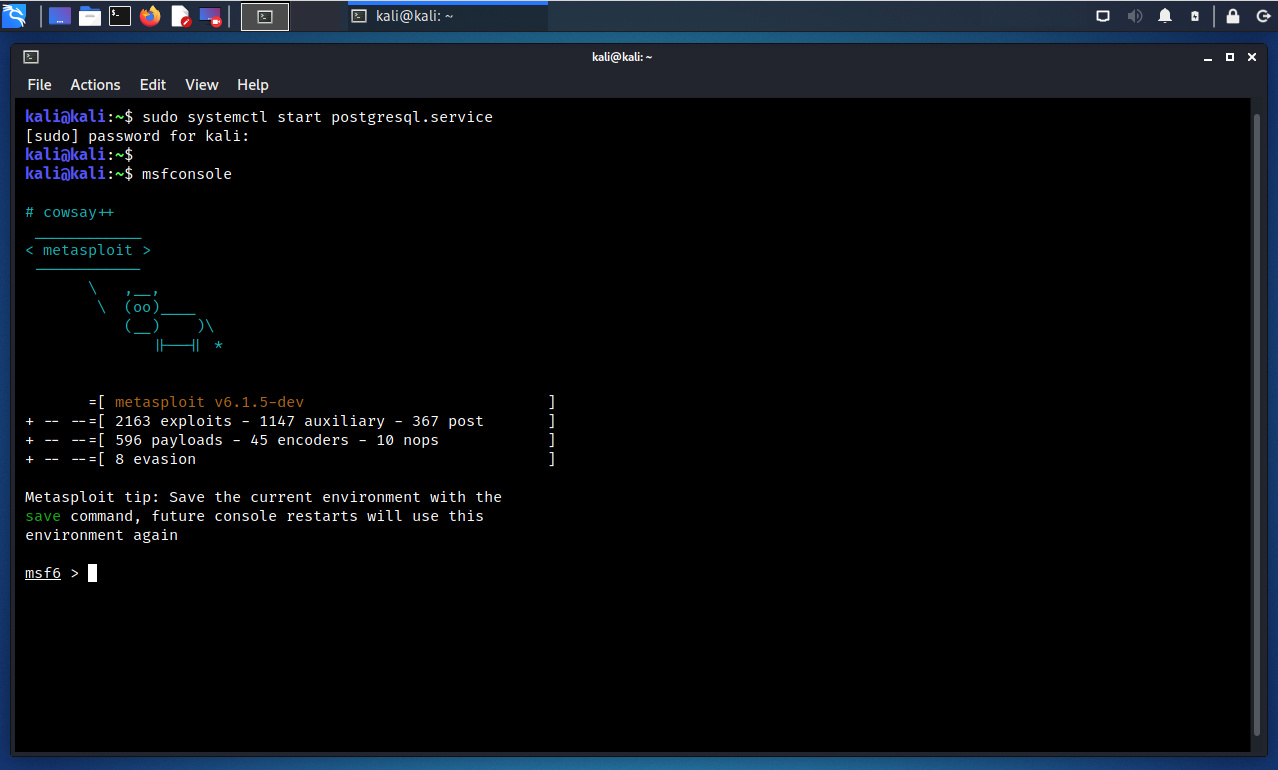The width and height of the screenshot is (1278, 770).
Task: Launch Firefox browser
Action: (x=150, y=16)
